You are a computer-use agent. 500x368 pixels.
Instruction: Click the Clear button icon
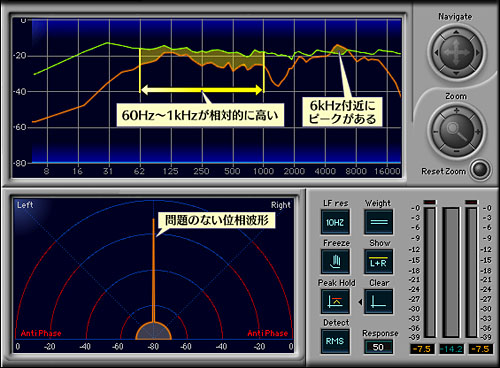coord(379,302)
